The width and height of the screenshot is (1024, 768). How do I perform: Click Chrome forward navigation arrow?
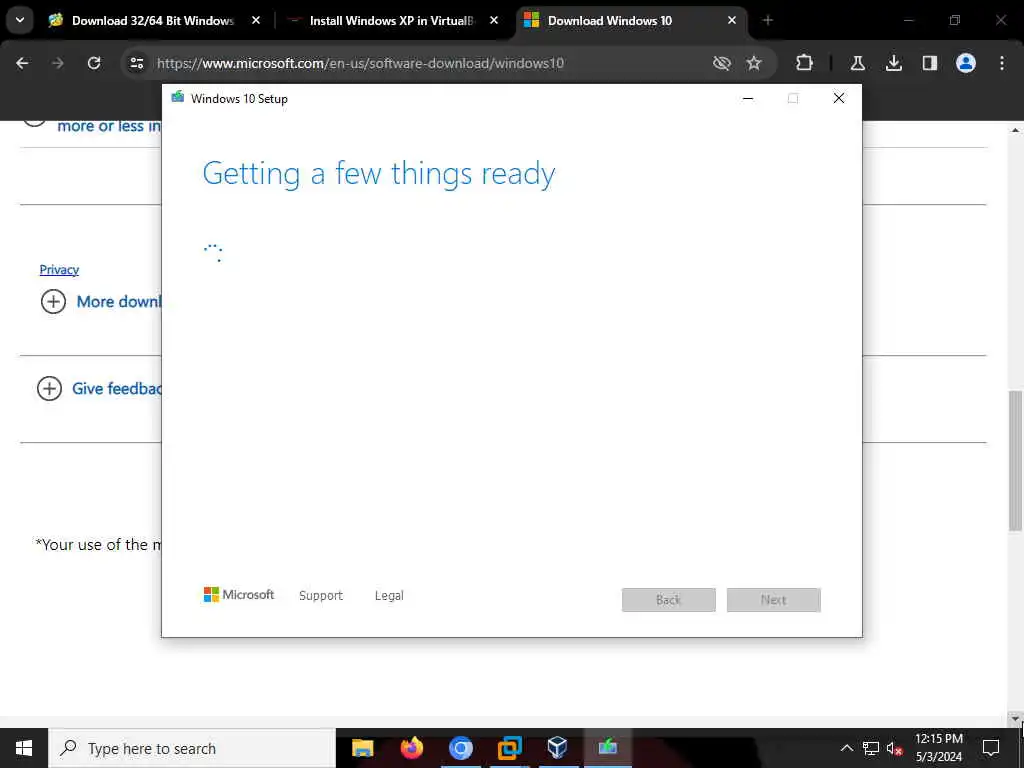point(58,63)
